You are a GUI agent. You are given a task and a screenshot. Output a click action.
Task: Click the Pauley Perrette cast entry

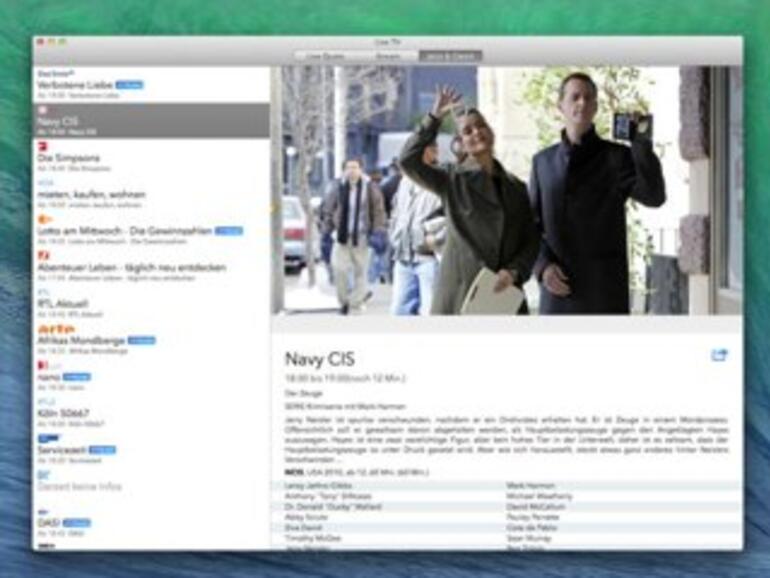tap(533, 517)
